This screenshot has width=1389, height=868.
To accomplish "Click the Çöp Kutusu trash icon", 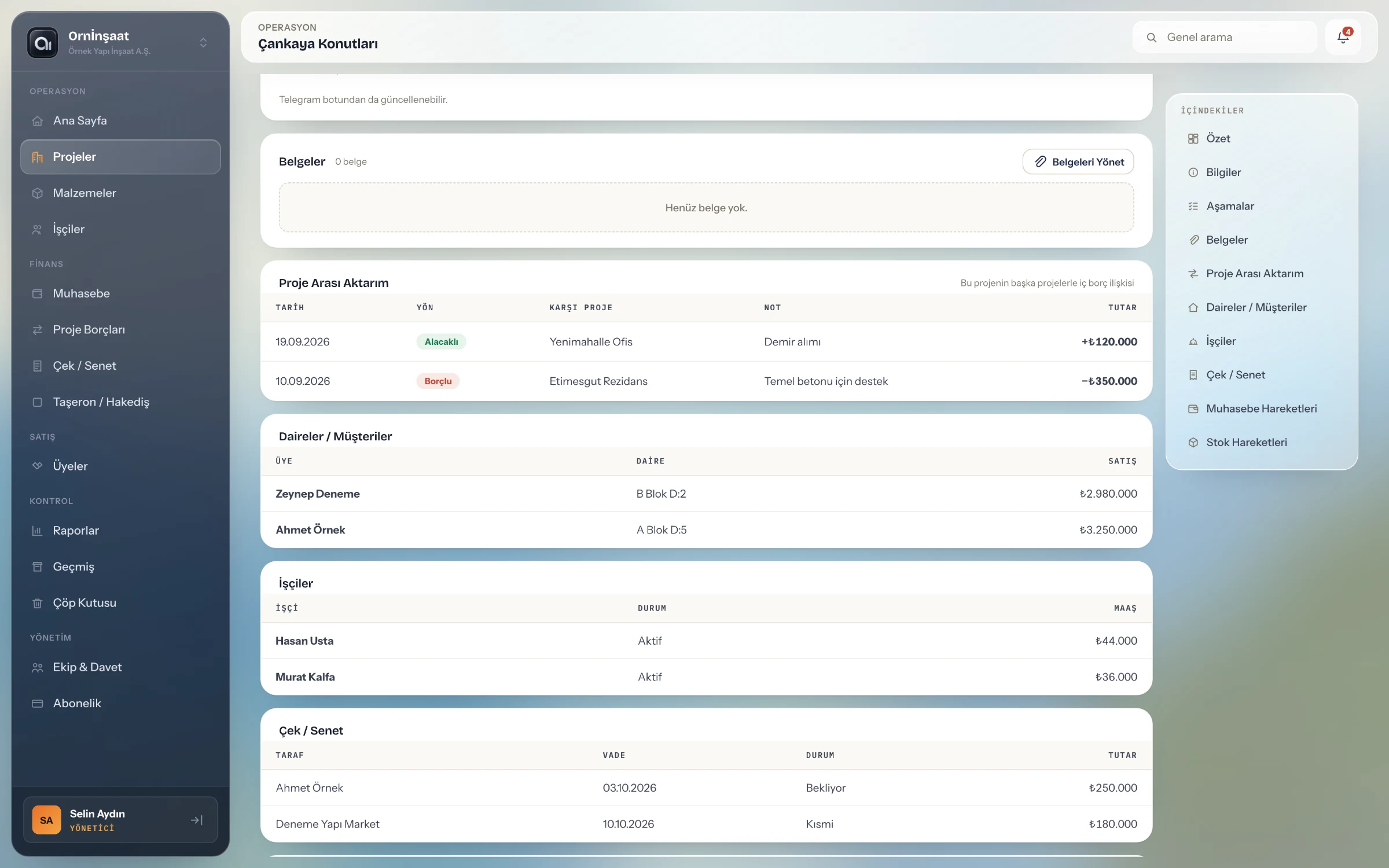I will 38,603.
